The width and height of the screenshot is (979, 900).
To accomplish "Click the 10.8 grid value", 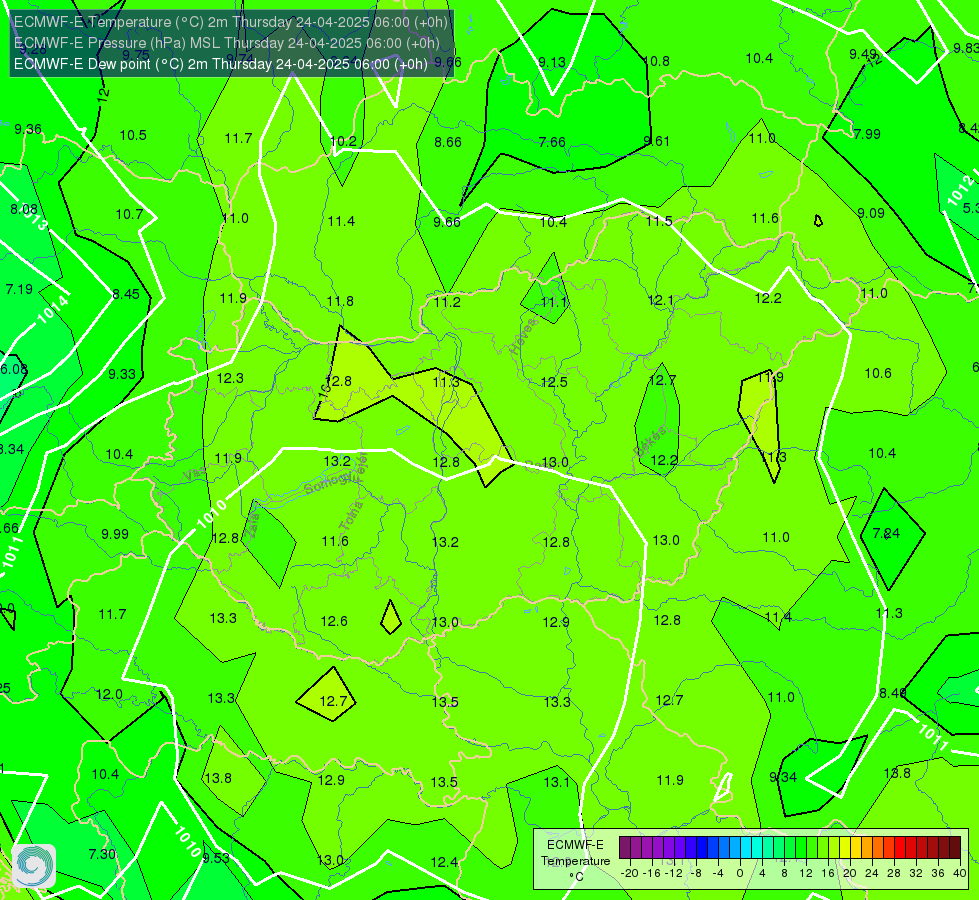I will [656, 61].
